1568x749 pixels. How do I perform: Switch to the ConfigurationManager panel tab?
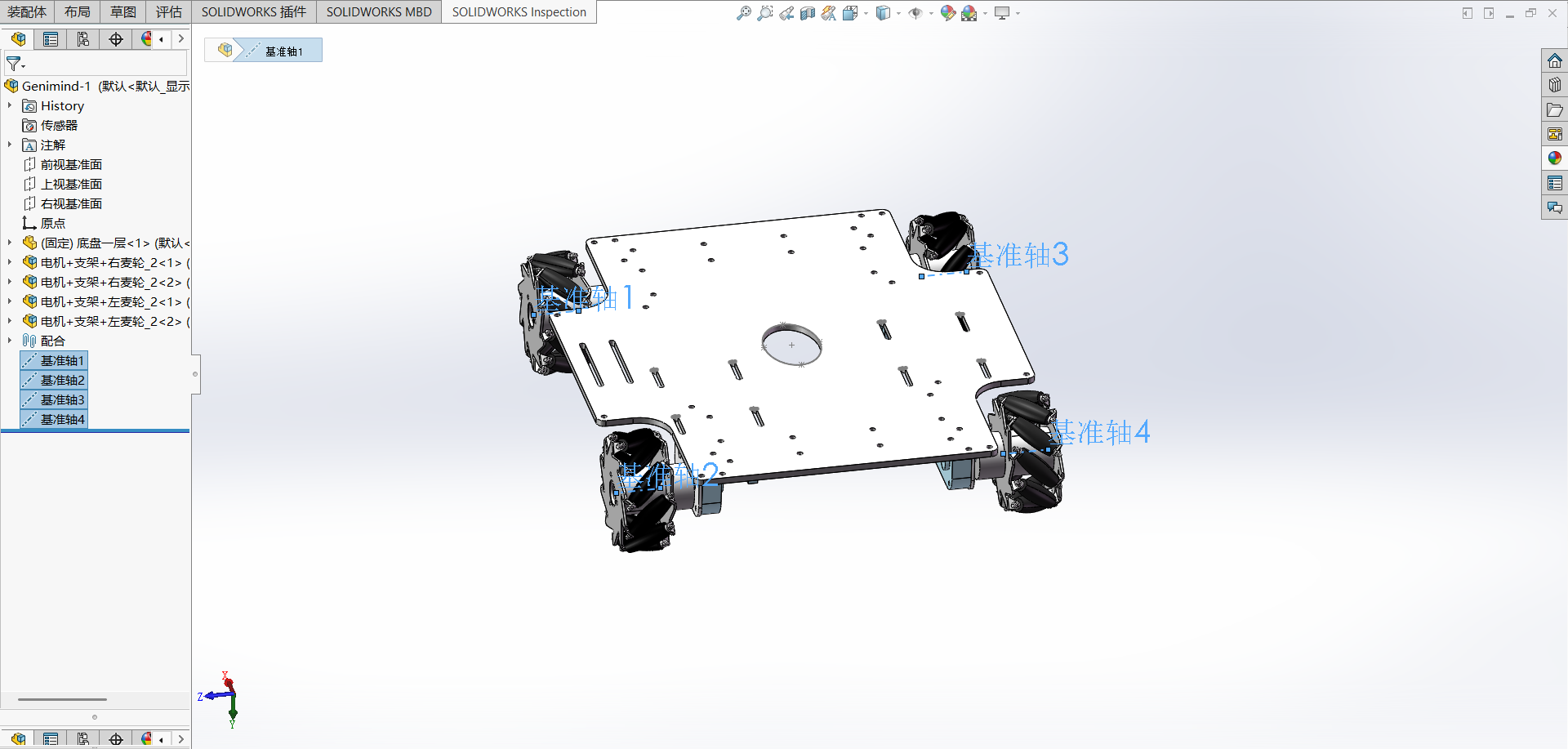[83, 39]
